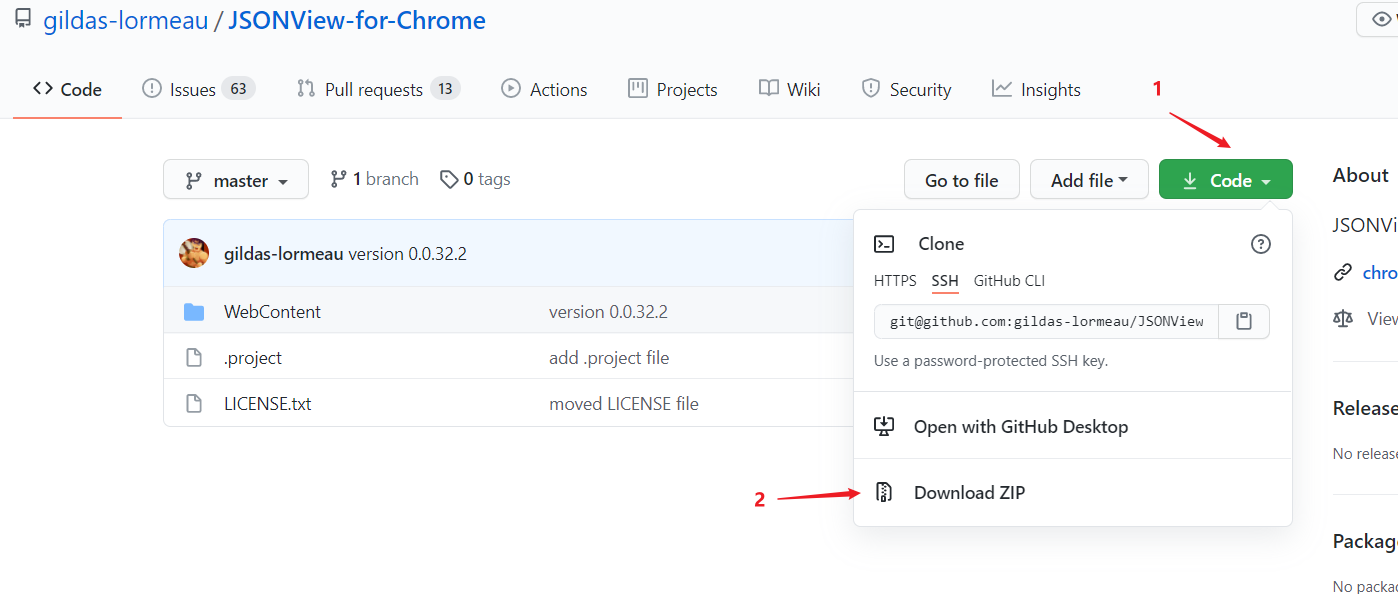Click the SSH clone URL field
This screenshot has height=594, width=1398.
click(1046, 322)
